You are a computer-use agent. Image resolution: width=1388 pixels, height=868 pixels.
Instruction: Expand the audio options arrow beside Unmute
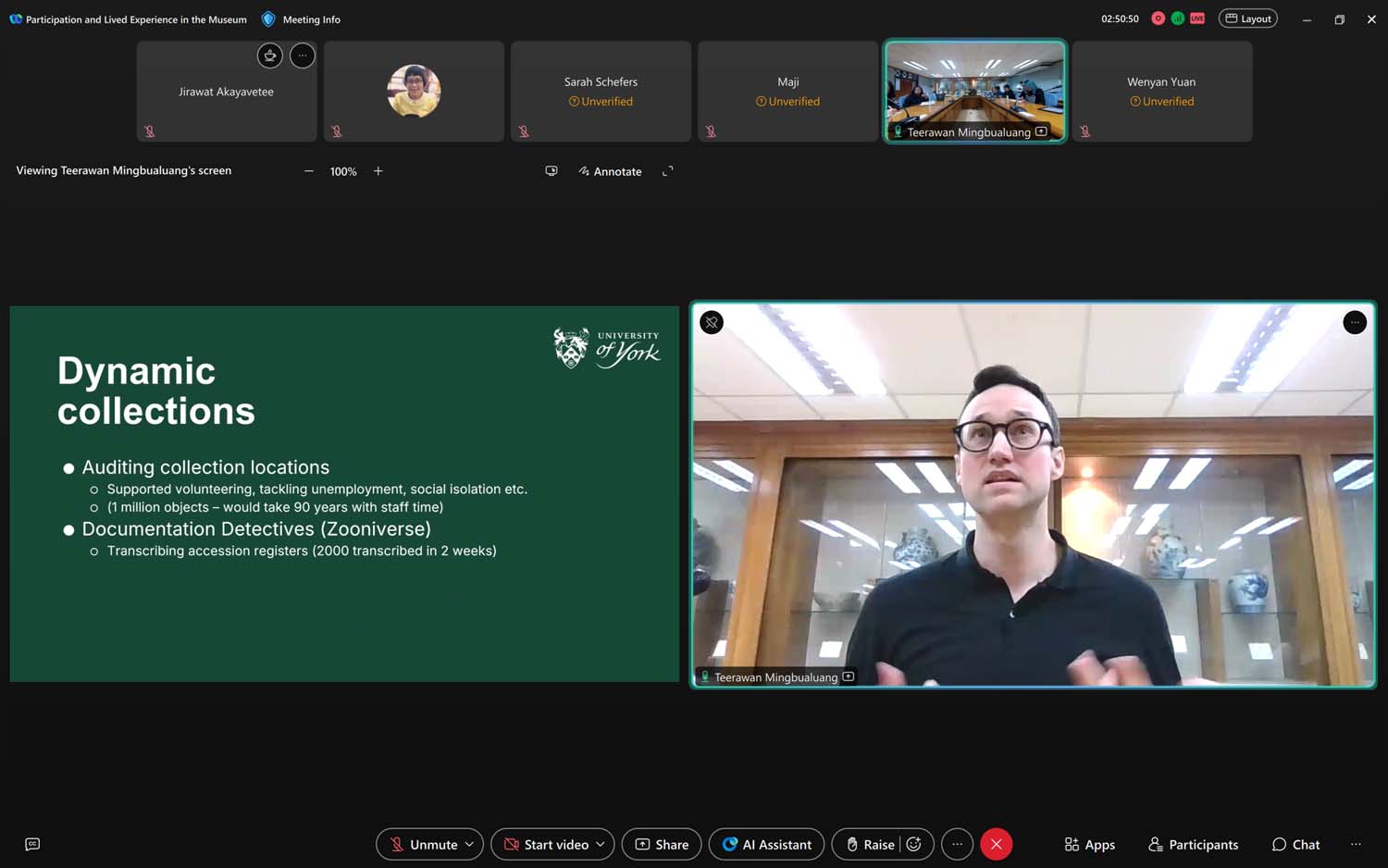pos(469,844)
